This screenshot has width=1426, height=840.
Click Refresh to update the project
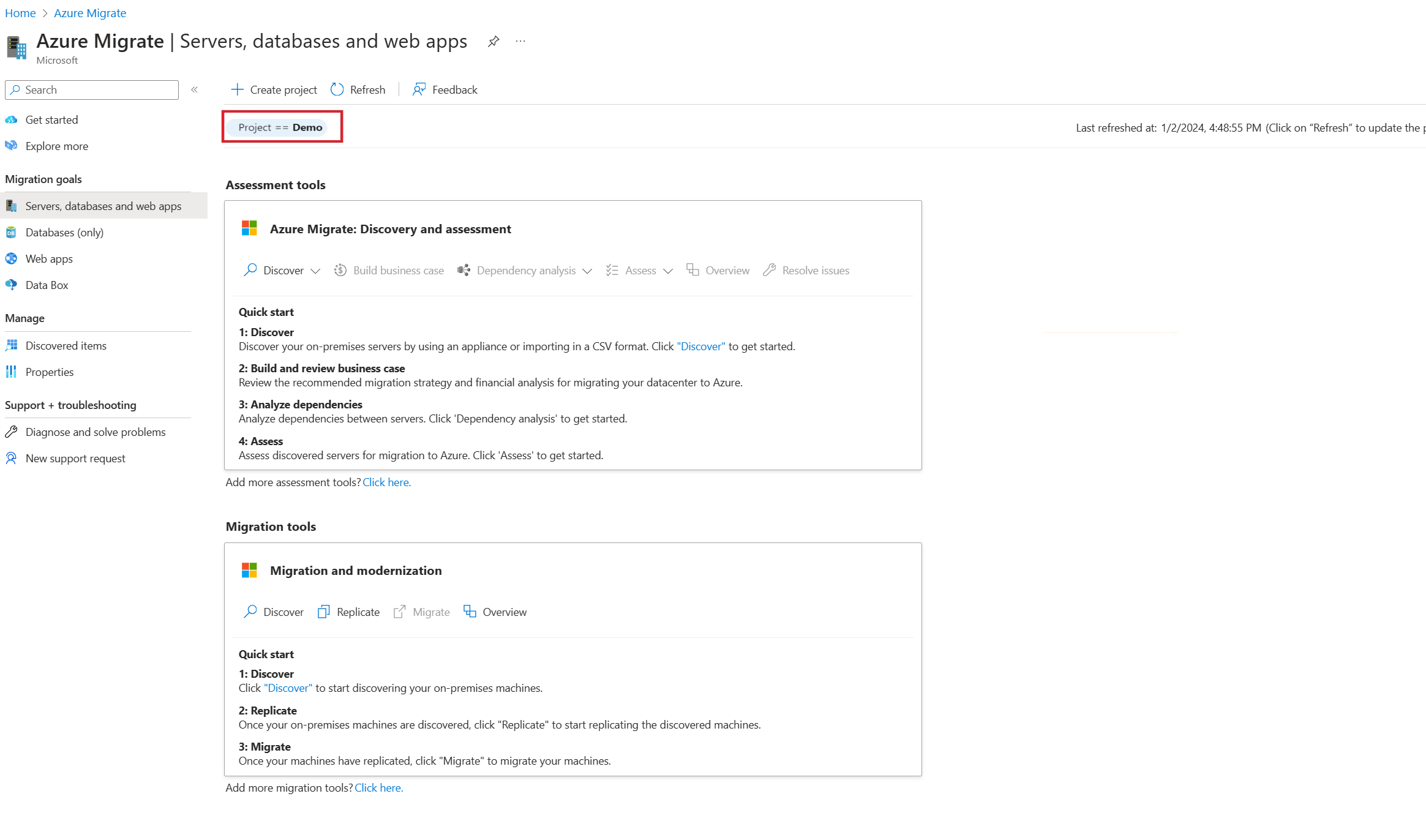[x=358, y=89]
